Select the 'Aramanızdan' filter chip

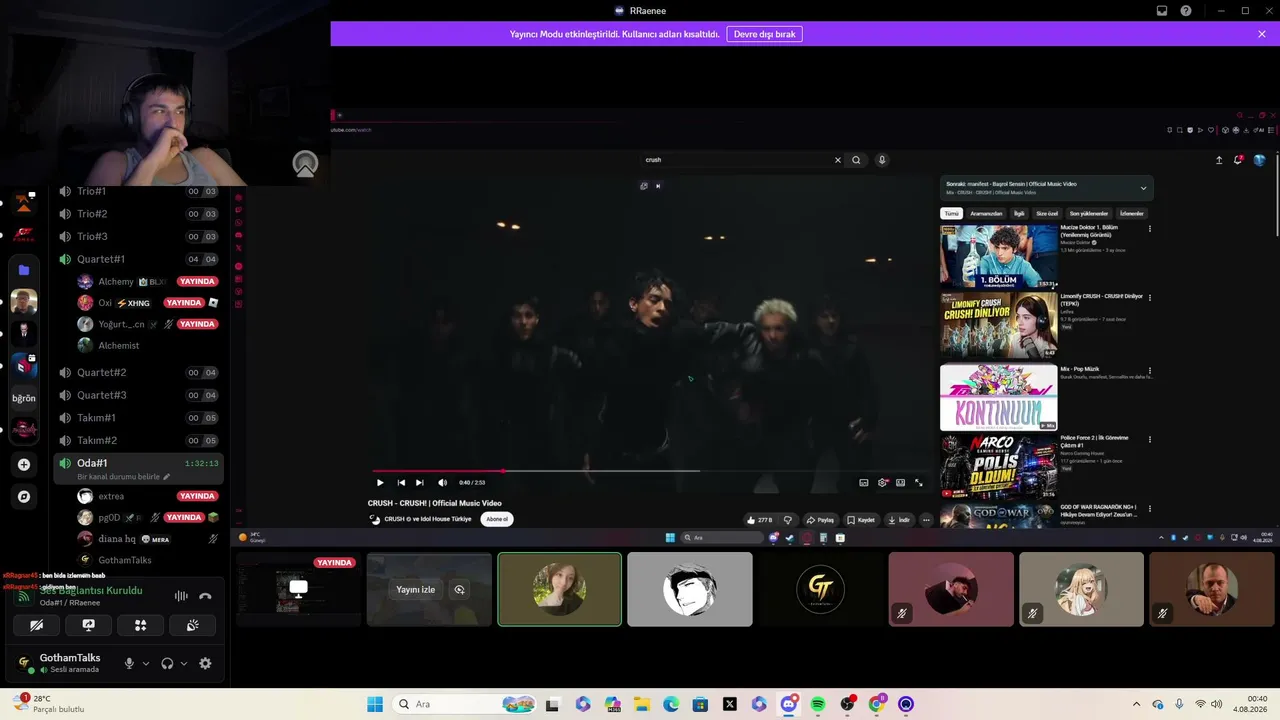[x=986, y=213]
